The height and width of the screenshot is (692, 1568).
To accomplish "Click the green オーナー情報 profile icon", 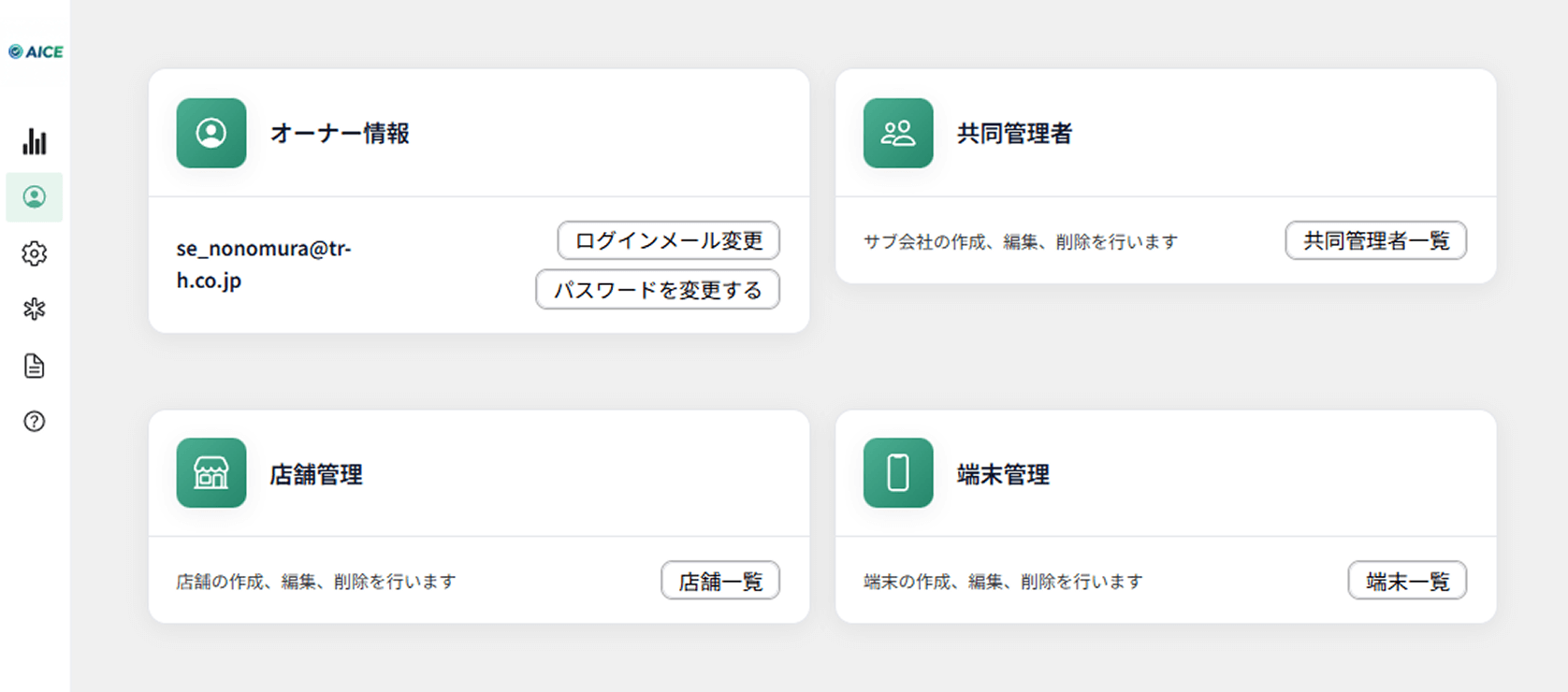I will coord(211,134).
